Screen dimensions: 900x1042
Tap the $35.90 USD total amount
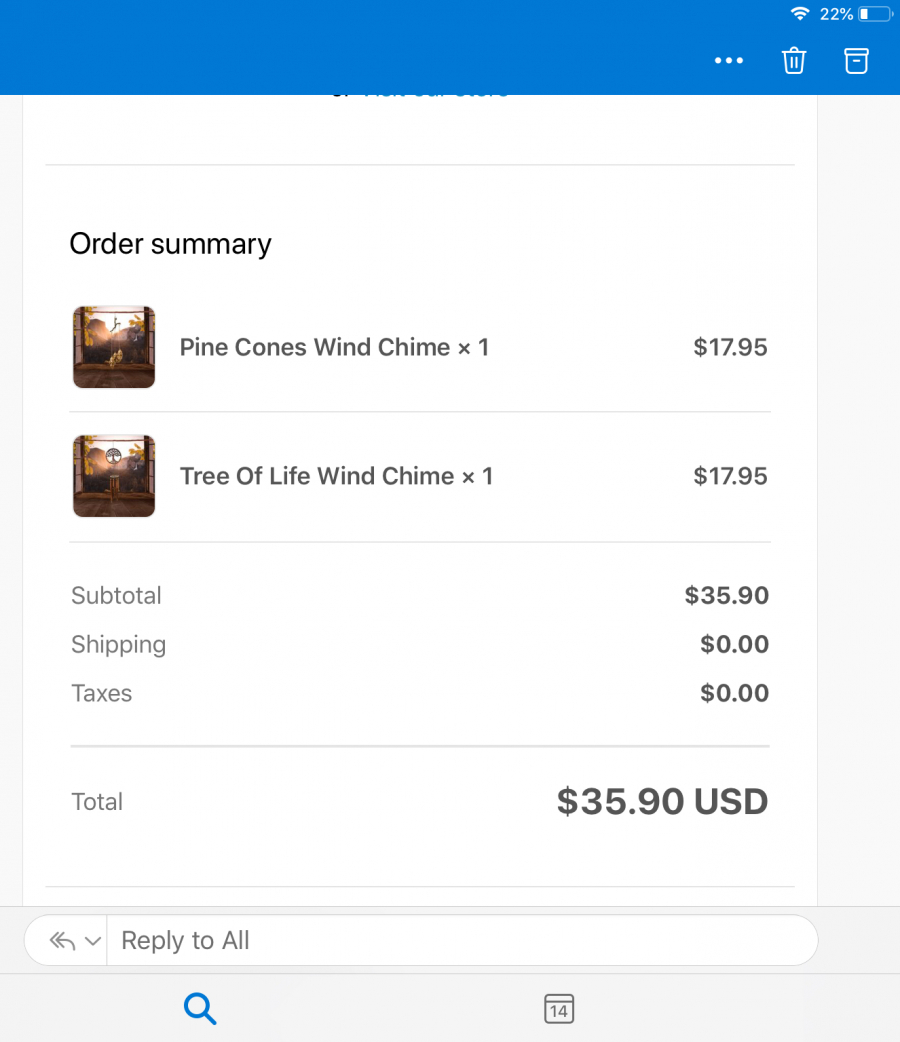pos(662,801)
